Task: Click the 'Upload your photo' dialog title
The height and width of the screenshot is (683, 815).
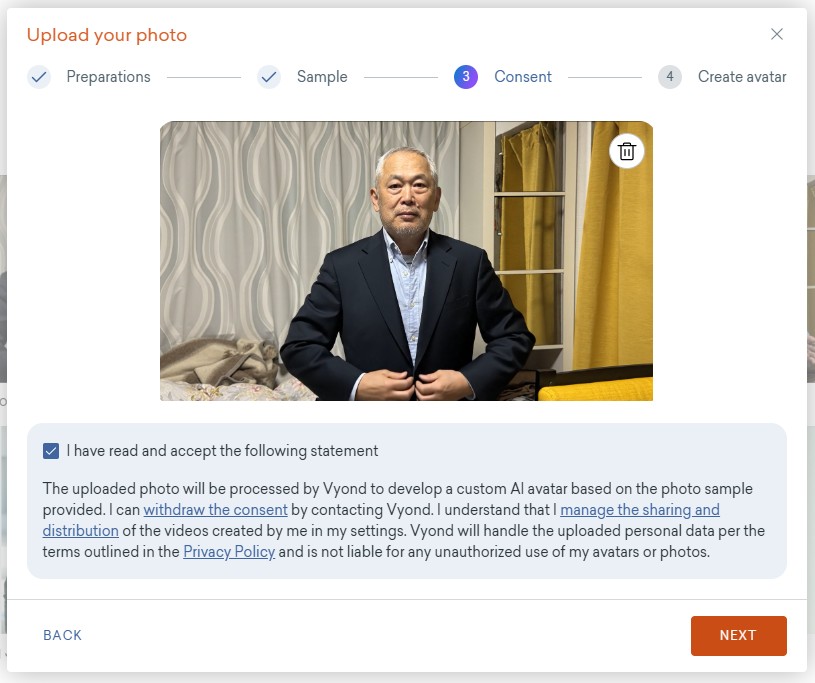Action: [x=107, y=35]
